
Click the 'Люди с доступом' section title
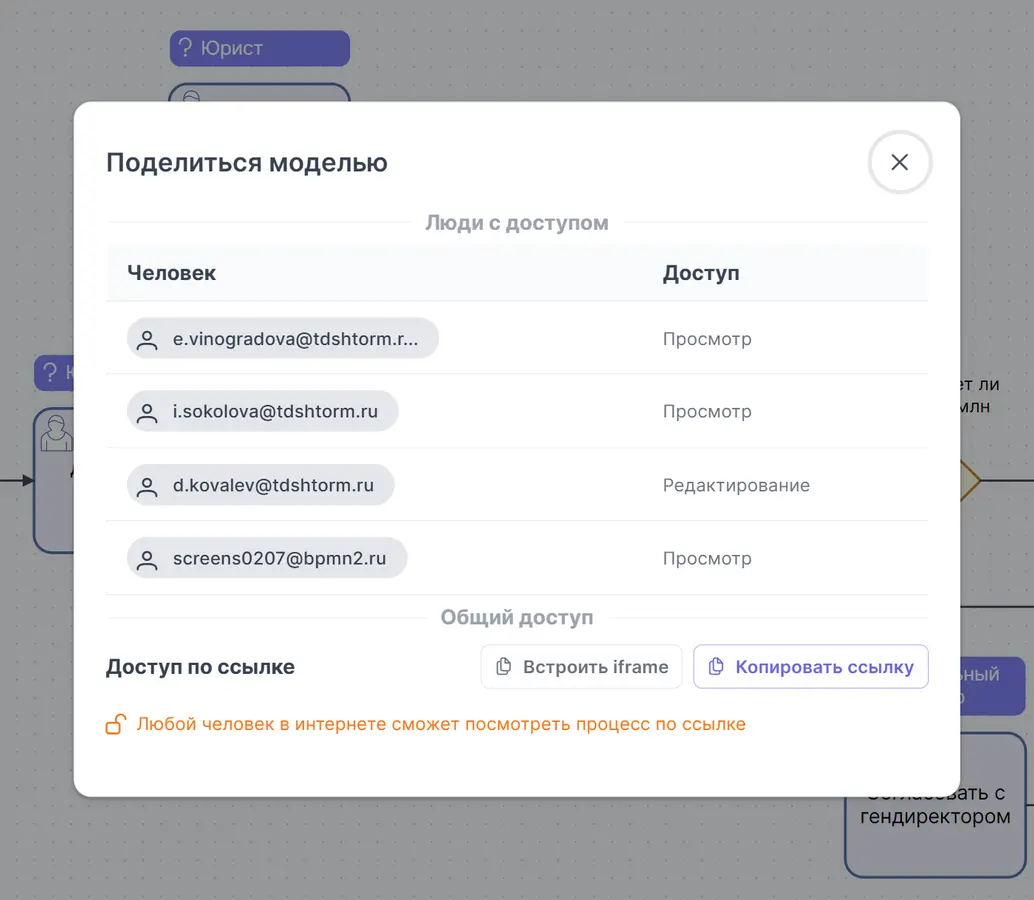point(517,223)
